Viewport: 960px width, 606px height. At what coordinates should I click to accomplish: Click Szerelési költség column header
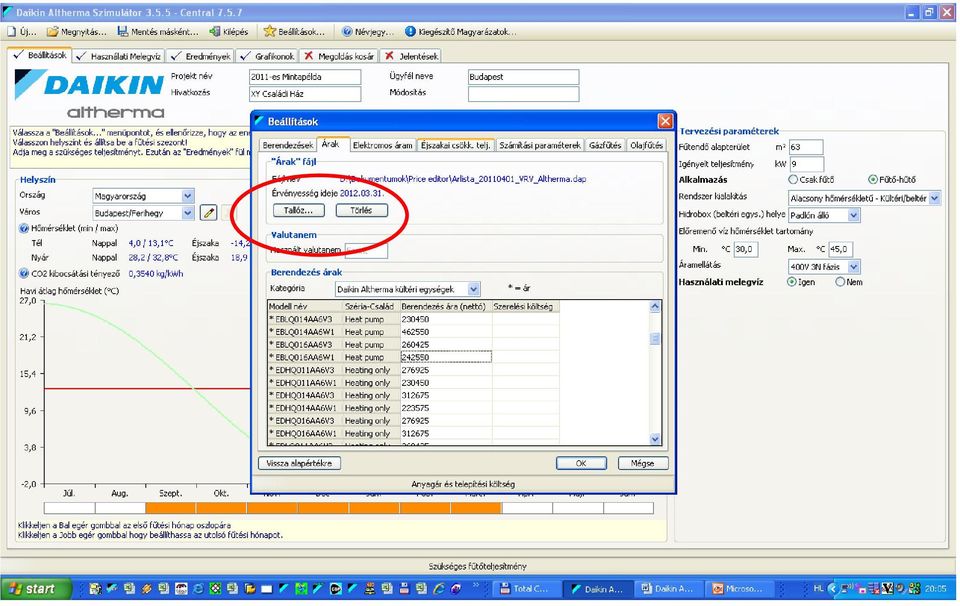click(x=525, y=307)
